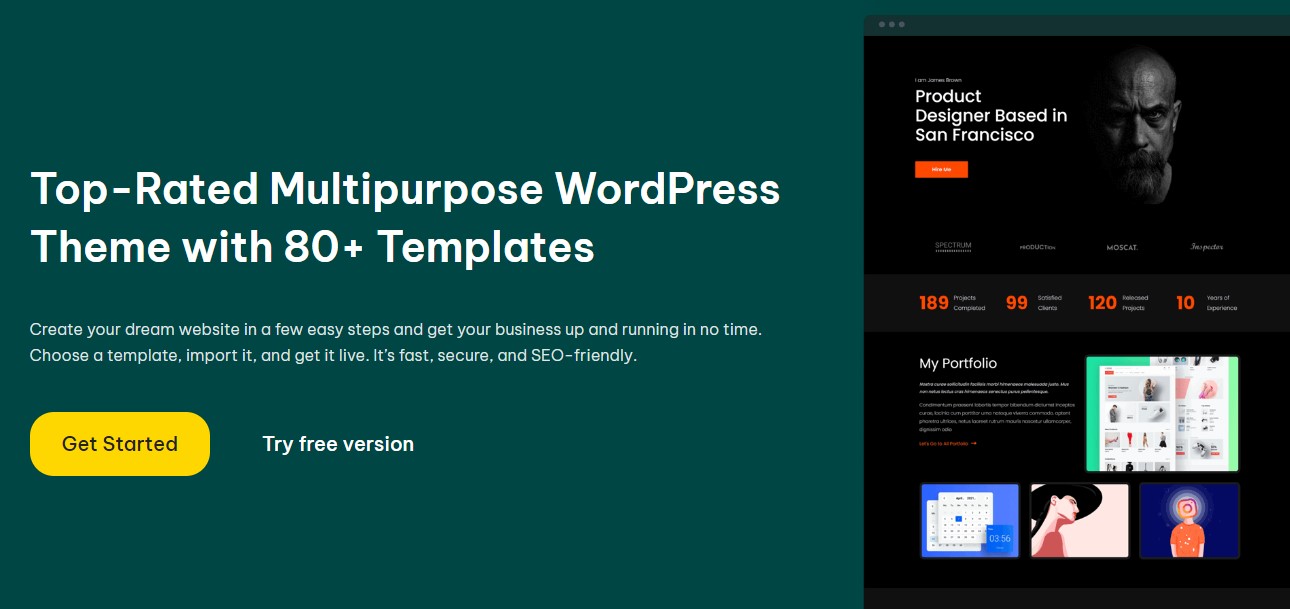Click the Production brand logo
1290x609 pixels.
1037,247
